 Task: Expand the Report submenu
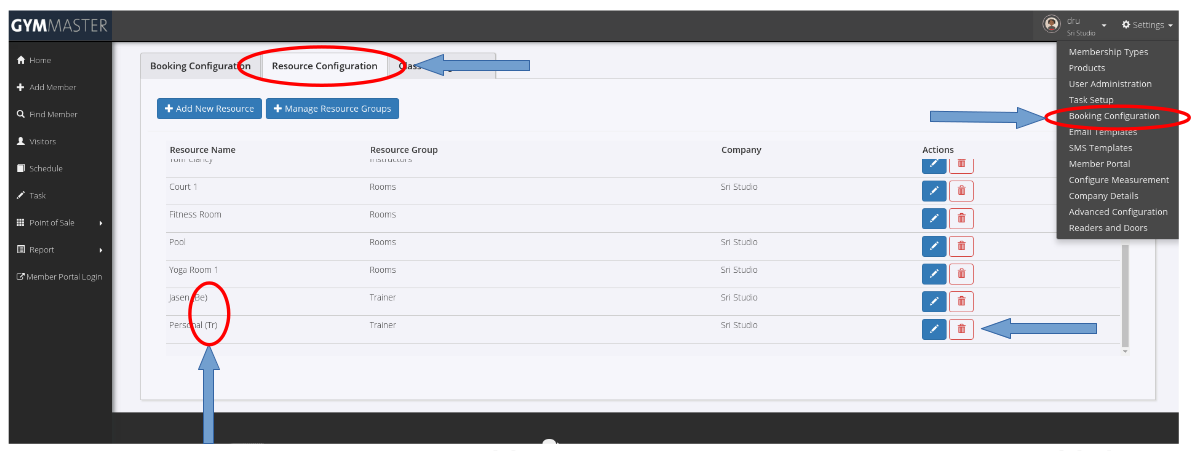click(60, 249)
